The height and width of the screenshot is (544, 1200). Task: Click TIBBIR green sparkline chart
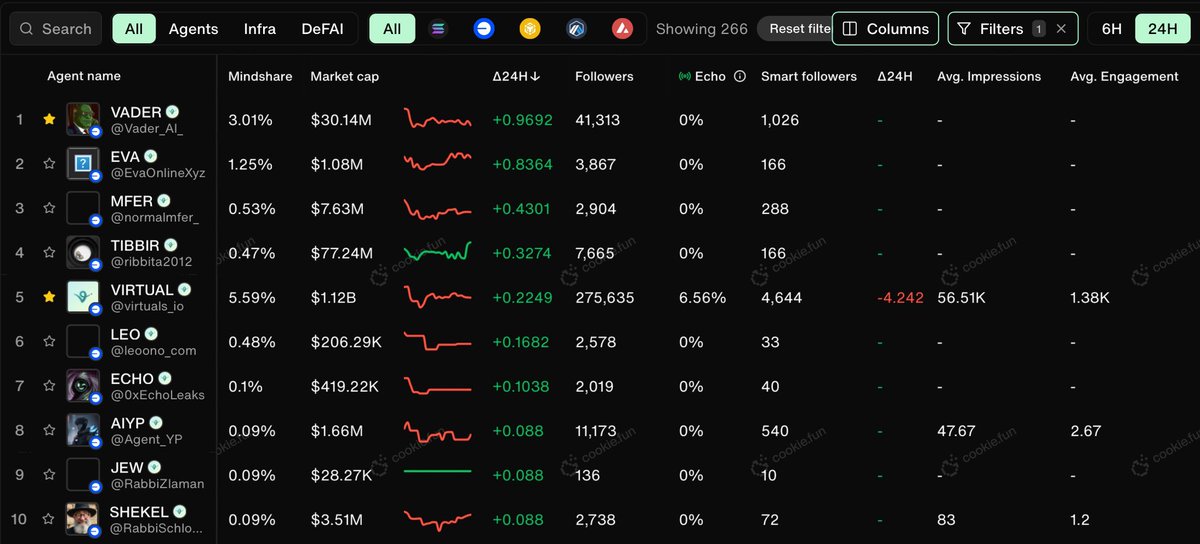coord(438,253)
